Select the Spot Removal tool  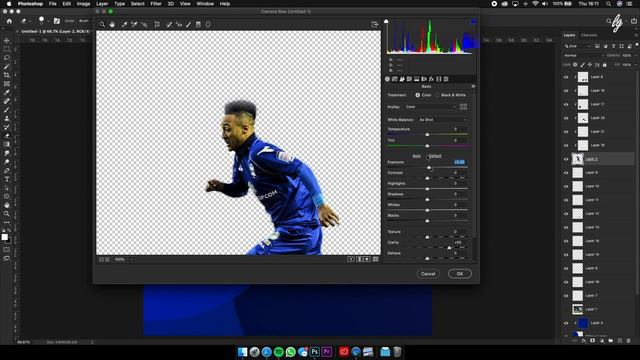coord(169,24)
